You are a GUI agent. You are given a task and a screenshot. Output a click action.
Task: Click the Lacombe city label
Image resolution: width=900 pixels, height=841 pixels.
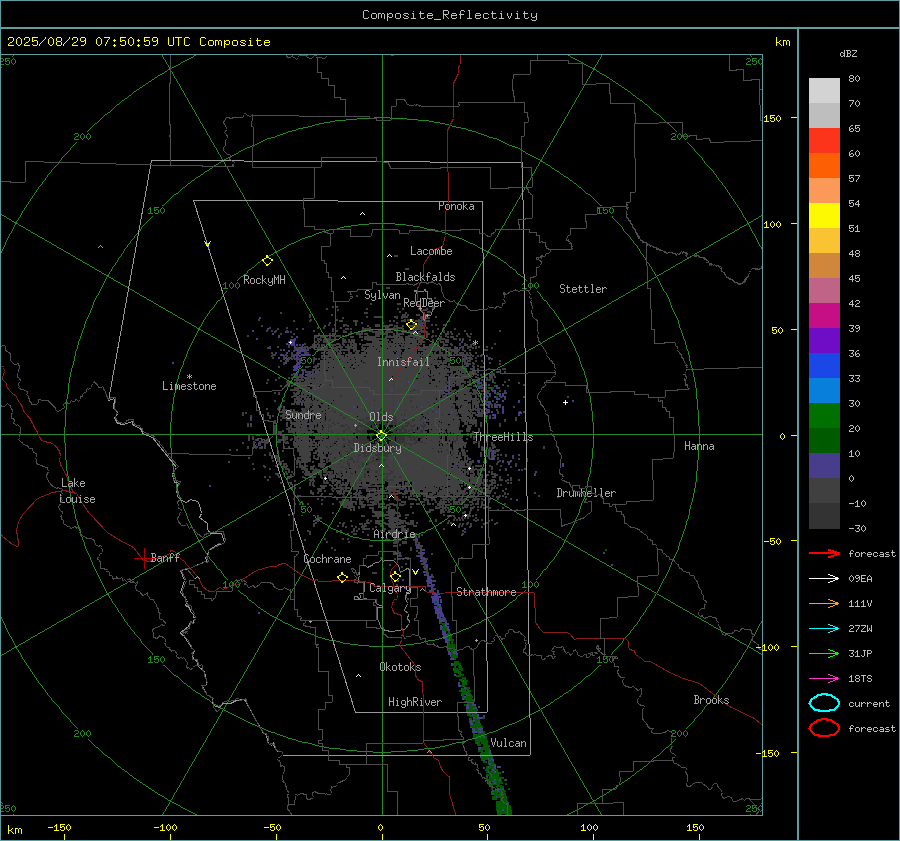[431, 251]
